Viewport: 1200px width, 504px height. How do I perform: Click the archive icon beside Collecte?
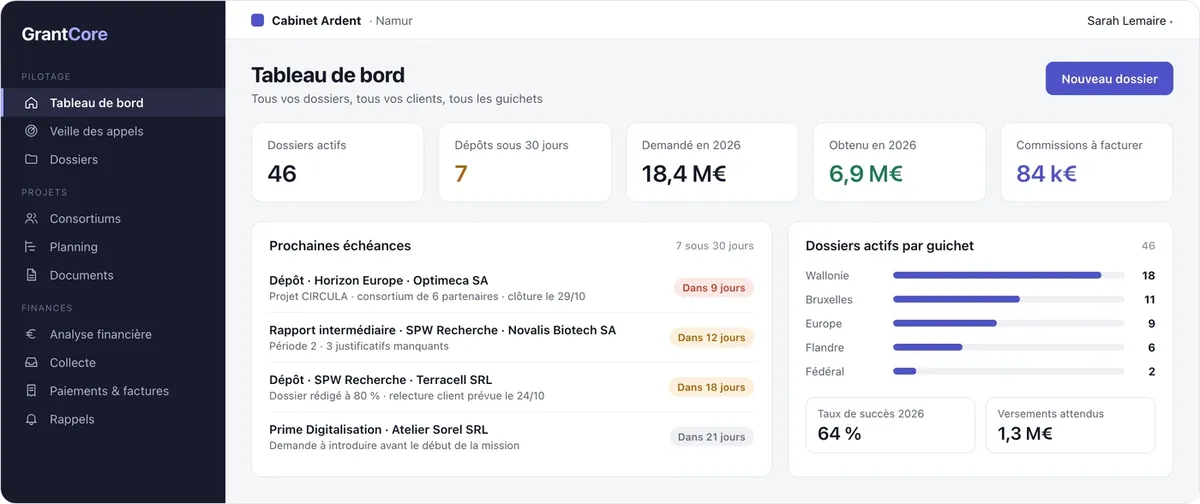(x=31, y=362)
